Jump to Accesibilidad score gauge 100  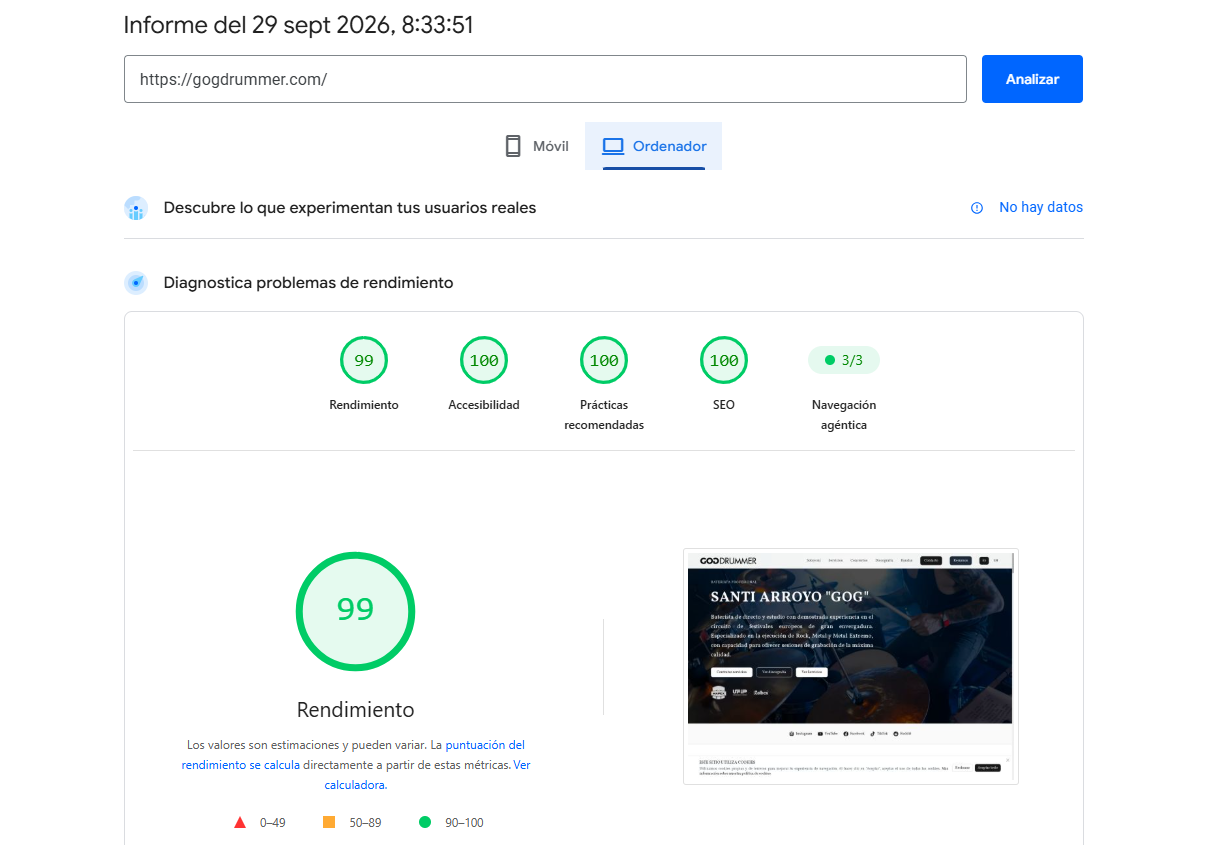tap(484, 360)
